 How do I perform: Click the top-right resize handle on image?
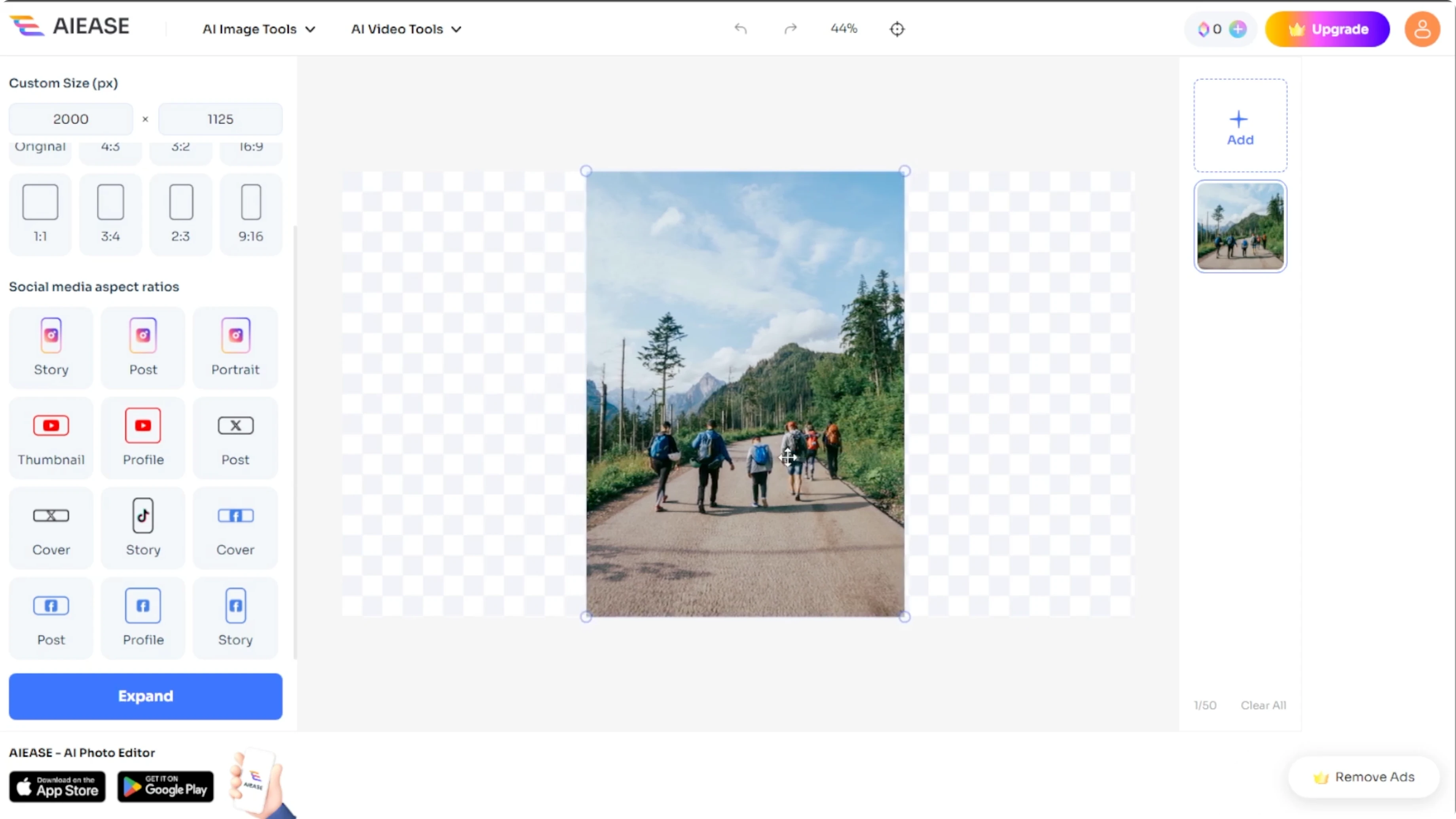(x=904, y=171)
